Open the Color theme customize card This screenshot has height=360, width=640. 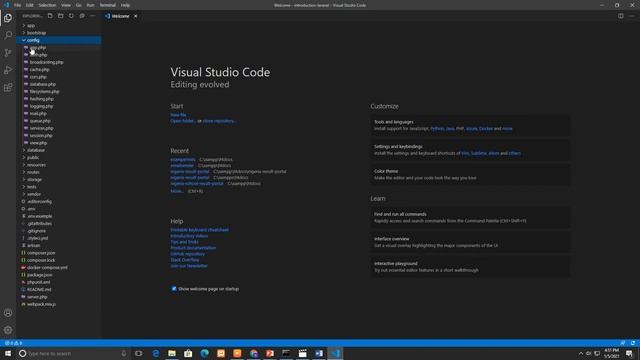(x=470, y=175)
